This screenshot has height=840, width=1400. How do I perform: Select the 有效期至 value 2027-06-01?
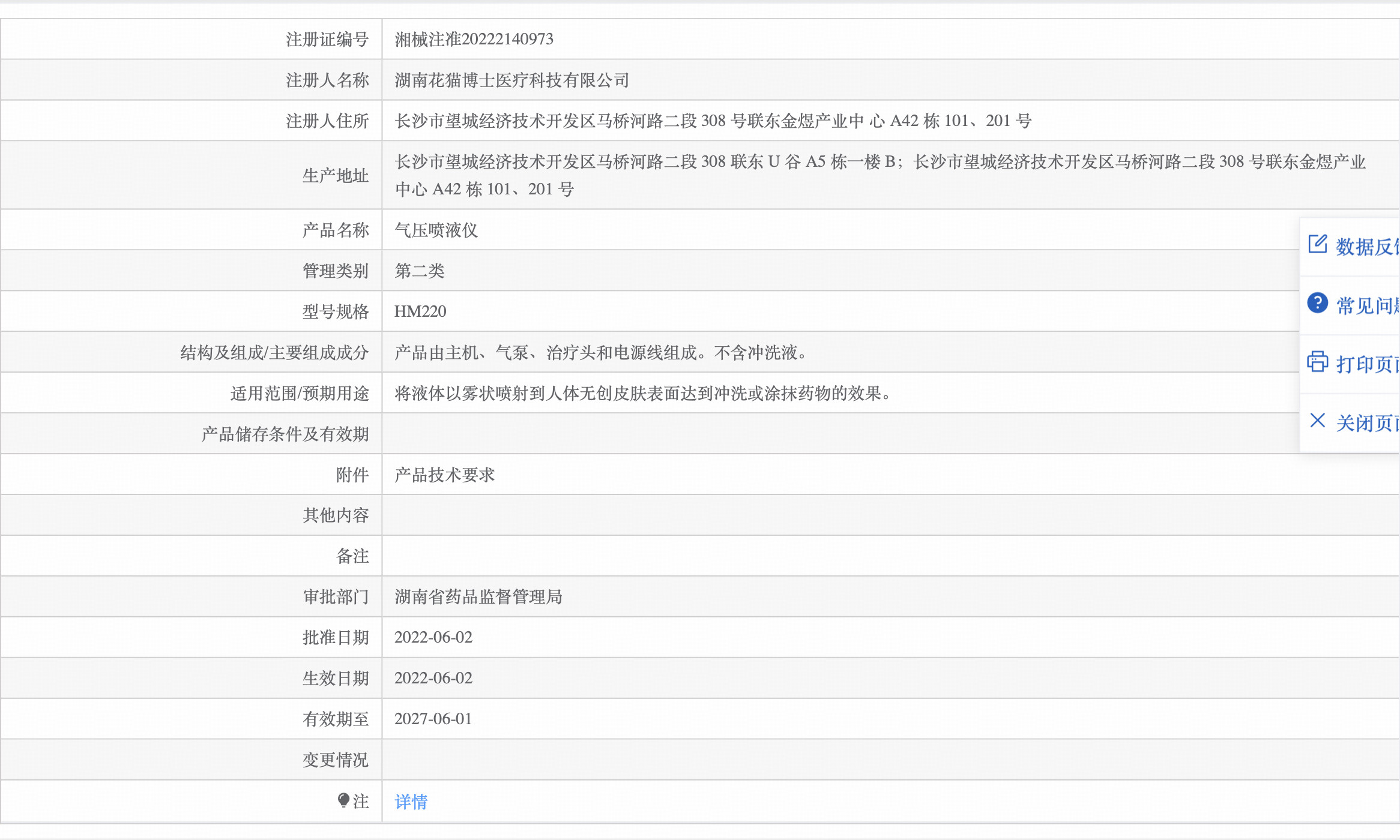coord(433,719)
